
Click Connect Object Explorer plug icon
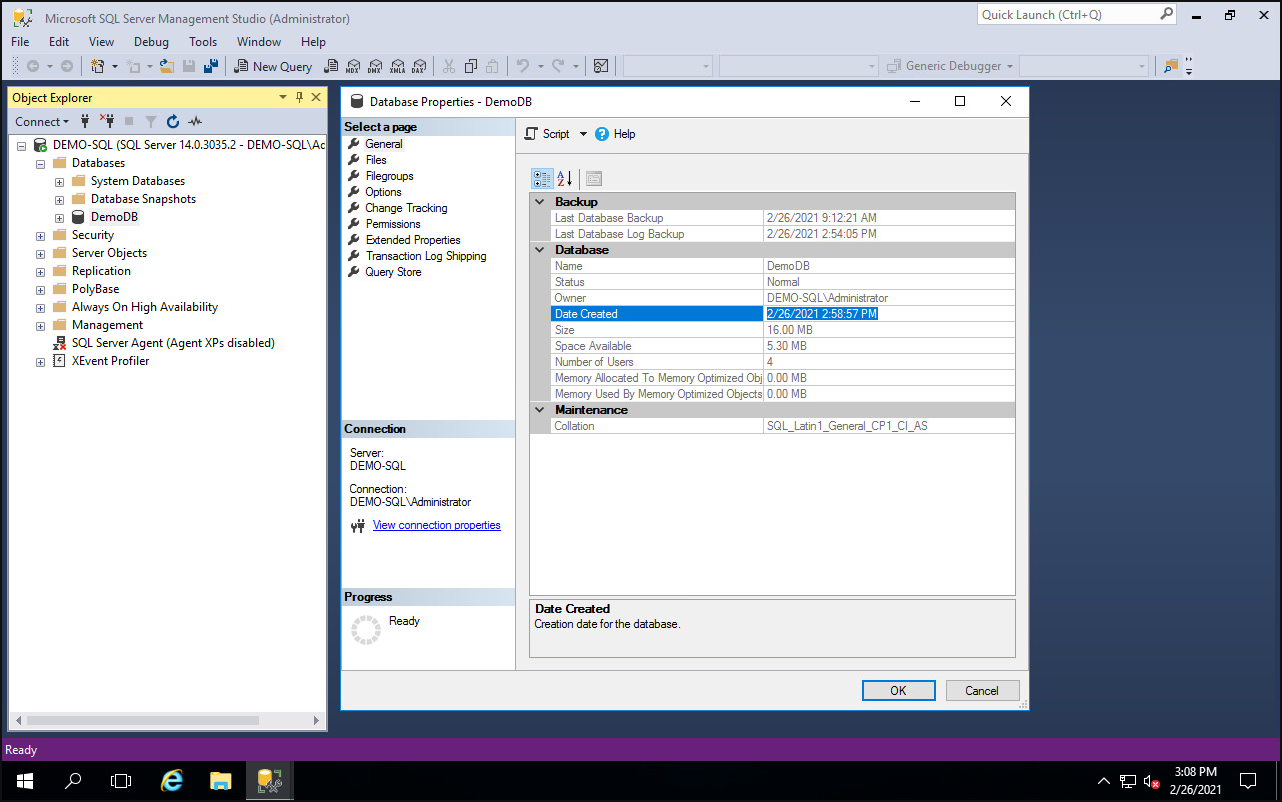pyautogui.click(x=85, y=121)
